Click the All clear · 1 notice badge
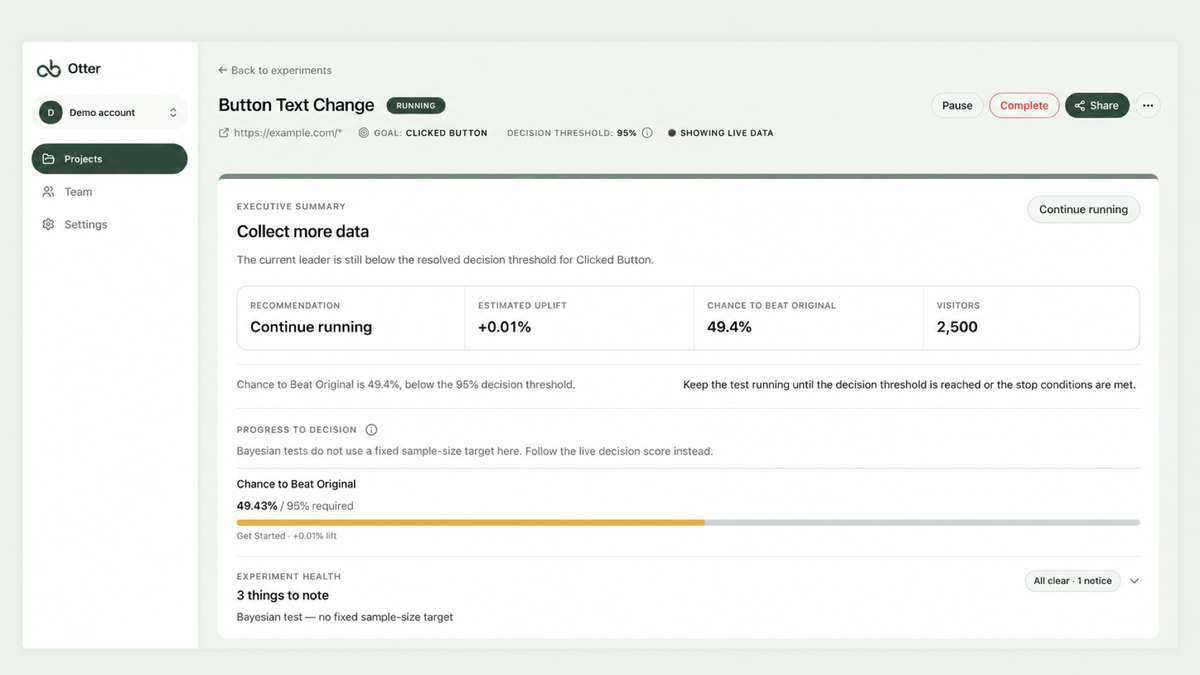The width and height of the screenshot is (1200, 675). (1073, 581)
